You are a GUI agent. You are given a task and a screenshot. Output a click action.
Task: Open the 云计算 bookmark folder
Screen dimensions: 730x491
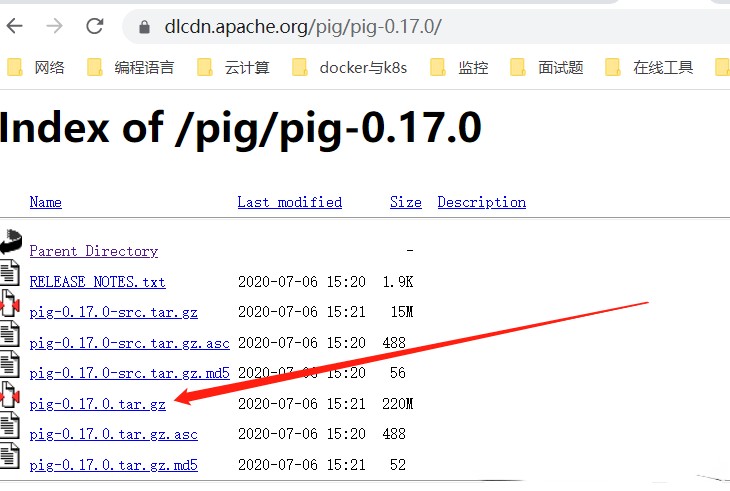pos(234,67)
